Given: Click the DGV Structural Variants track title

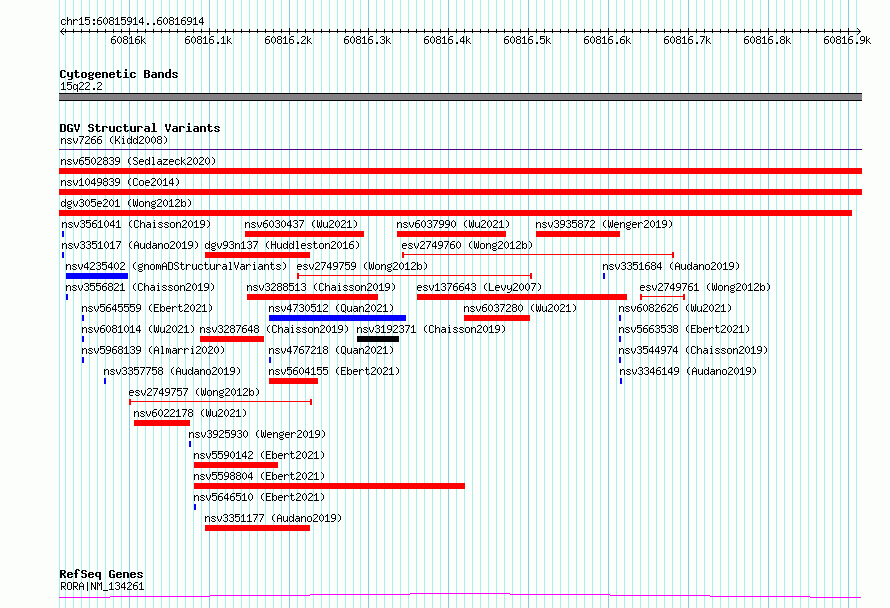Looking at the screenshot, I should point(140,128).
